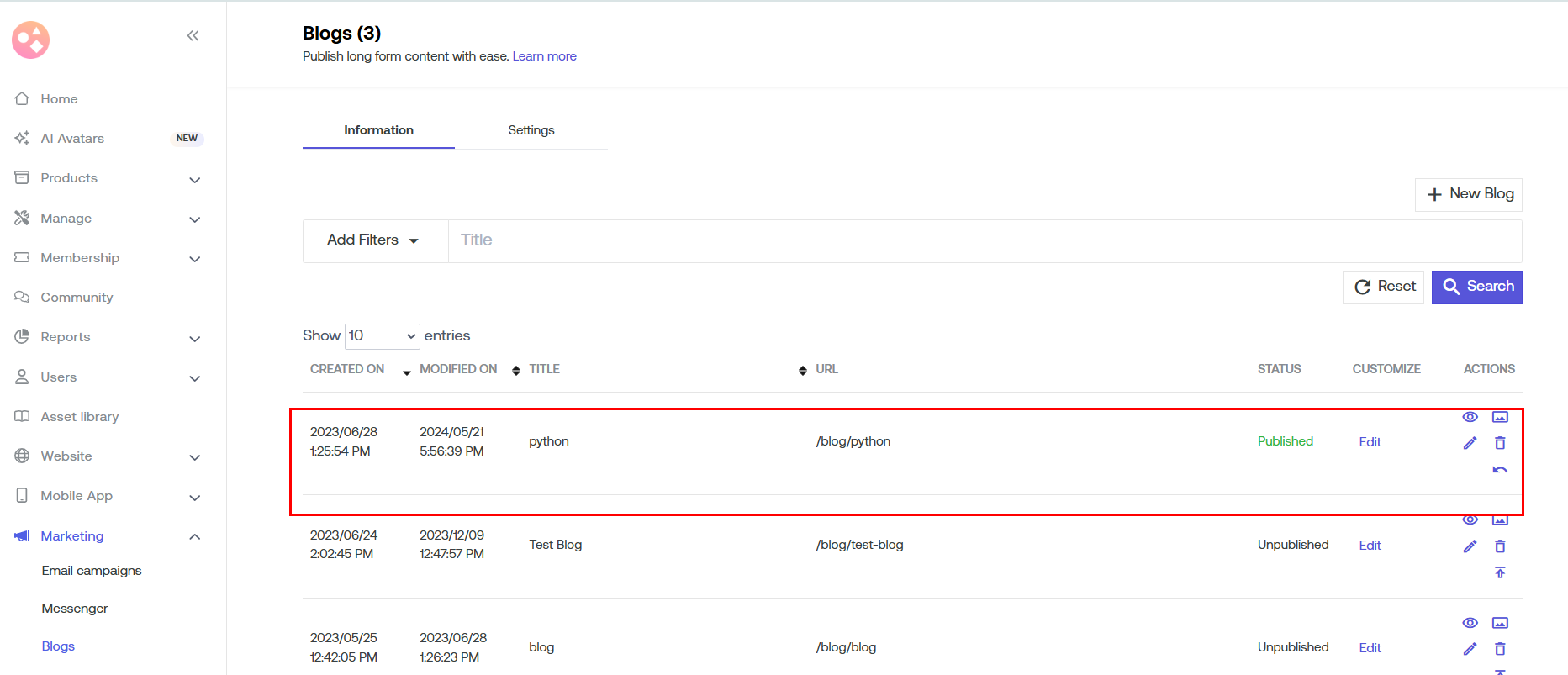
Task: Expand the Products sidebar menu
Action: (194, 179)
